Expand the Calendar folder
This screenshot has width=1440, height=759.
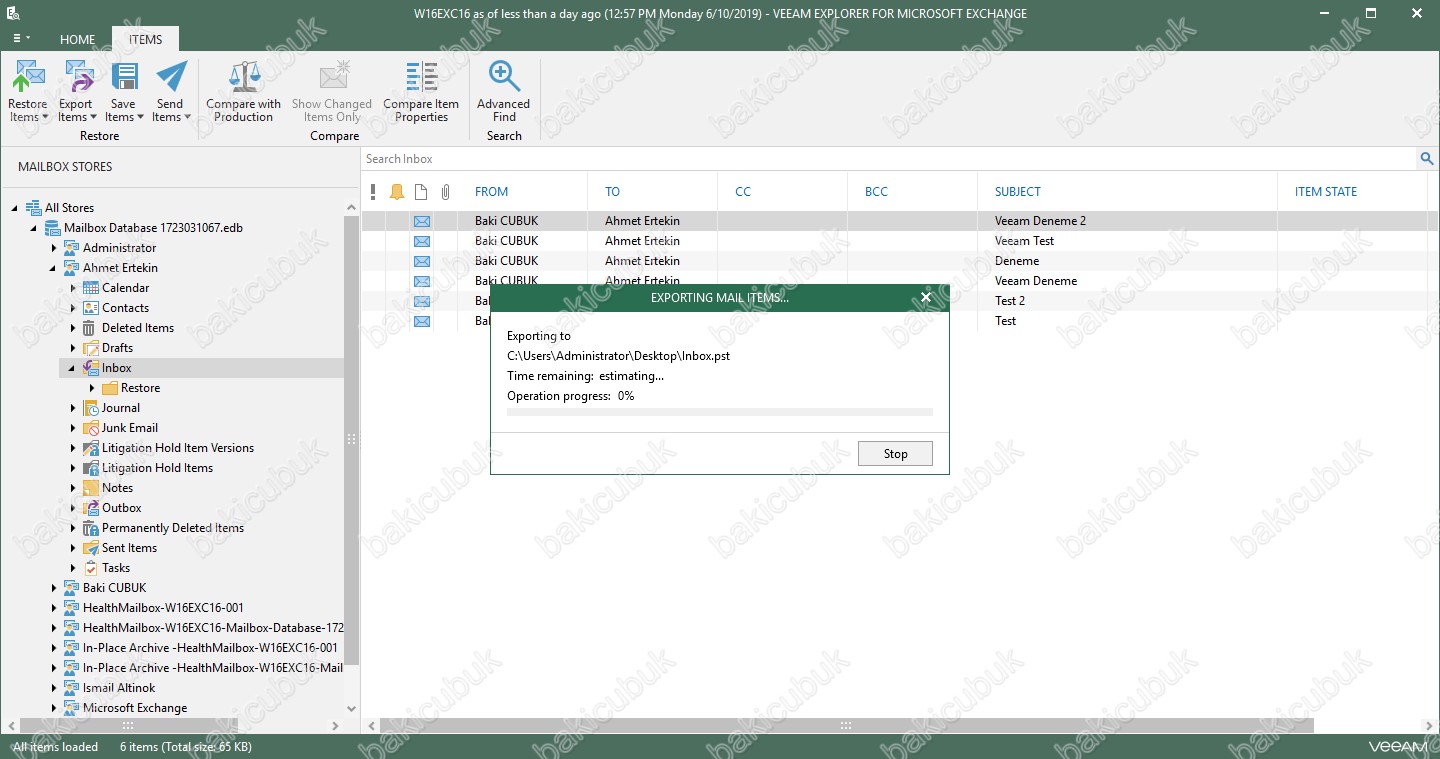click(73, 288)
